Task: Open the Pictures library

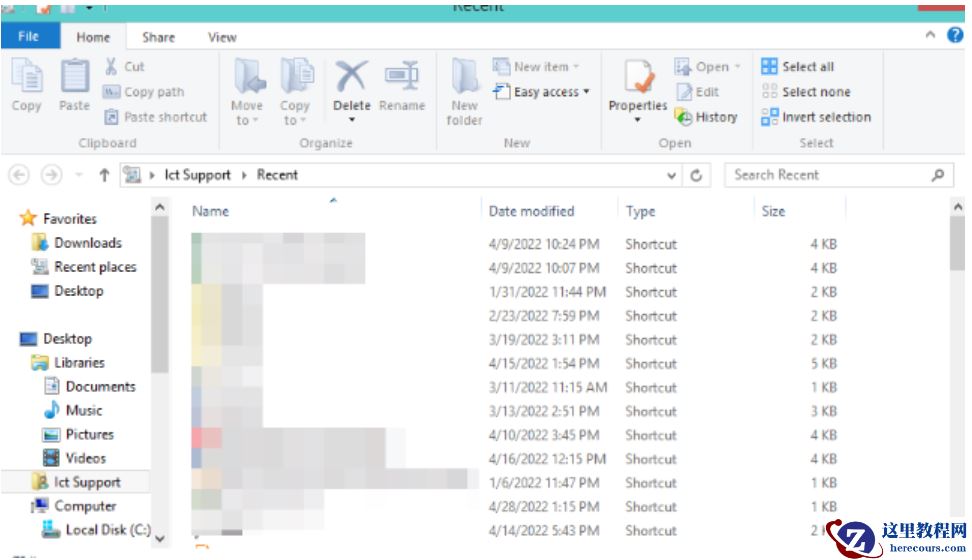Action: pyautogui.click(x=79, y=434)
